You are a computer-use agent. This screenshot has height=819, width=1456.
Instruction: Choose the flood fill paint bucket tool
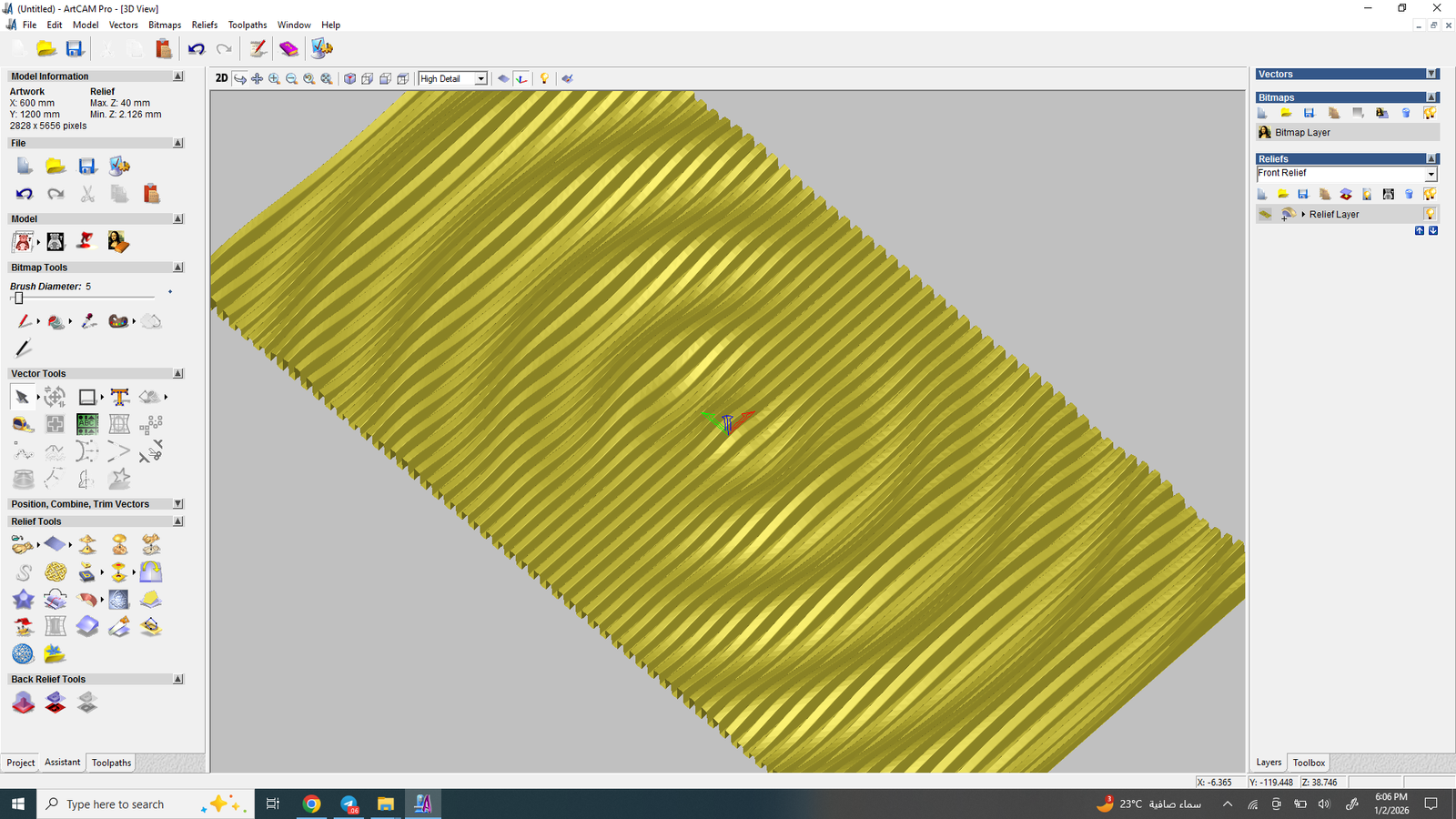coord(56,321)
